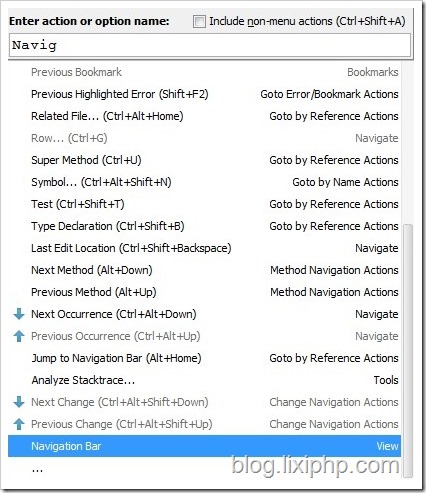Select Next Change (Ctrl+Alt+Shift+Down) text

pyautogui.click(x=120, y=402)
